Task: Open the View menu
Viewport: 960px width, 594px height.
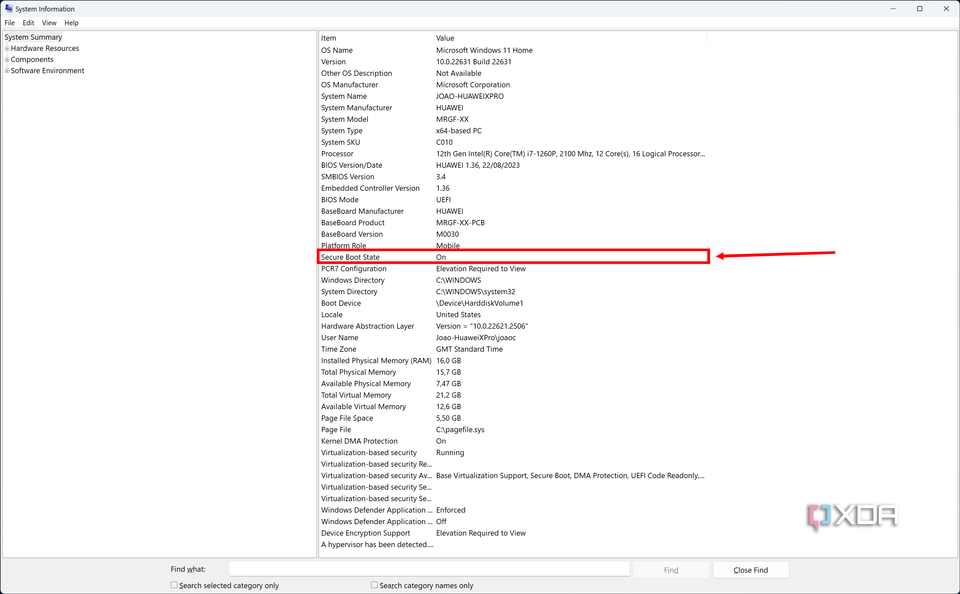Action: (x=49, y=23)
